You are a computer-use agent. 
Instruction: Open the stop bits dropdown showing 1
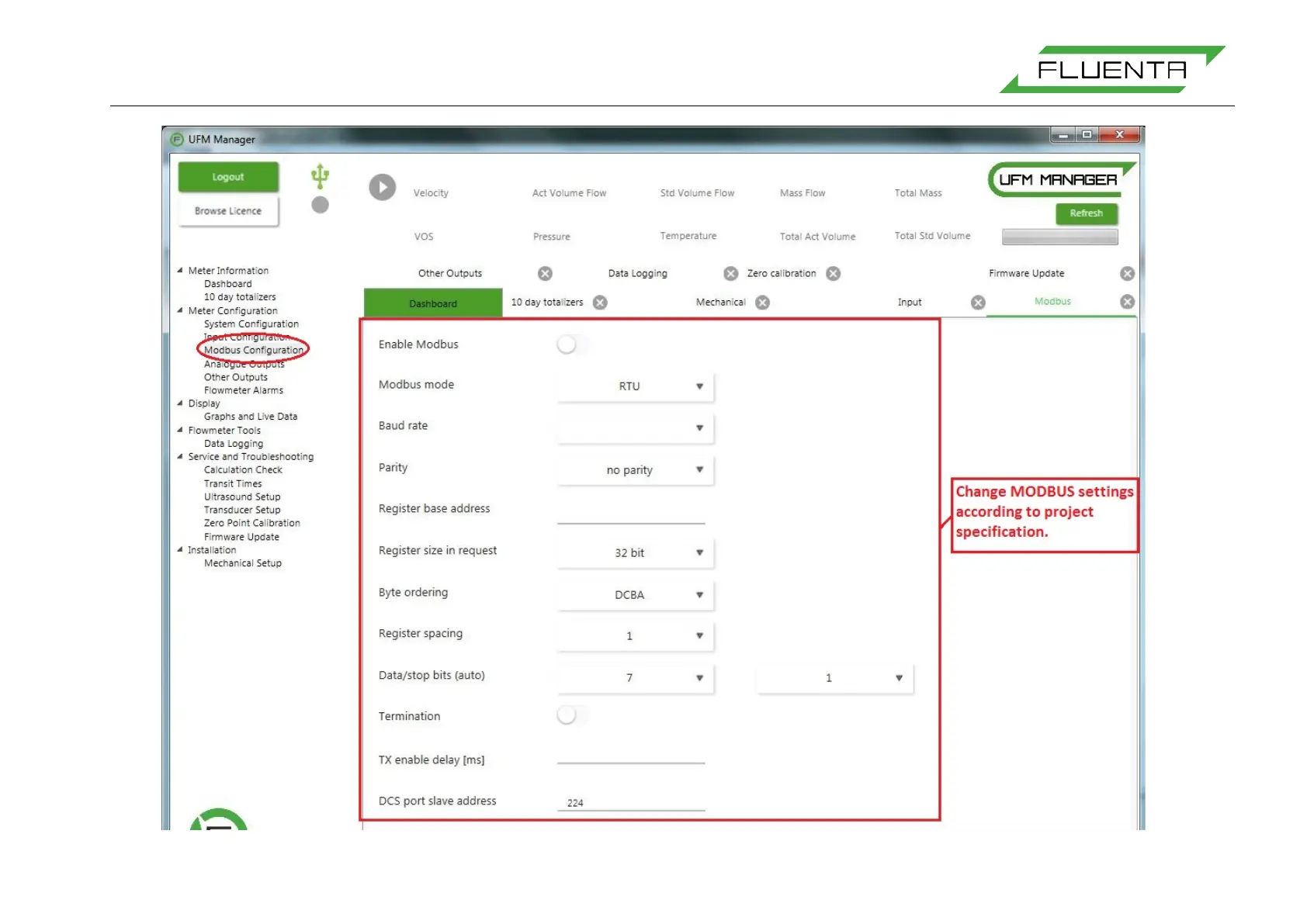point(834,678)
